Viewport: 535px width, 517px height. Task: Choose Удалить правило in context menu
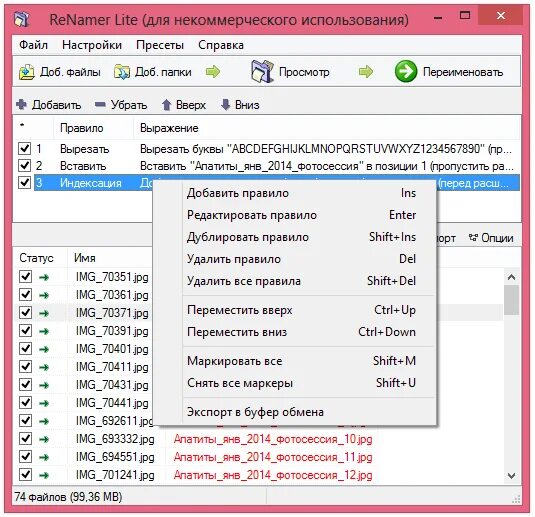295,259
